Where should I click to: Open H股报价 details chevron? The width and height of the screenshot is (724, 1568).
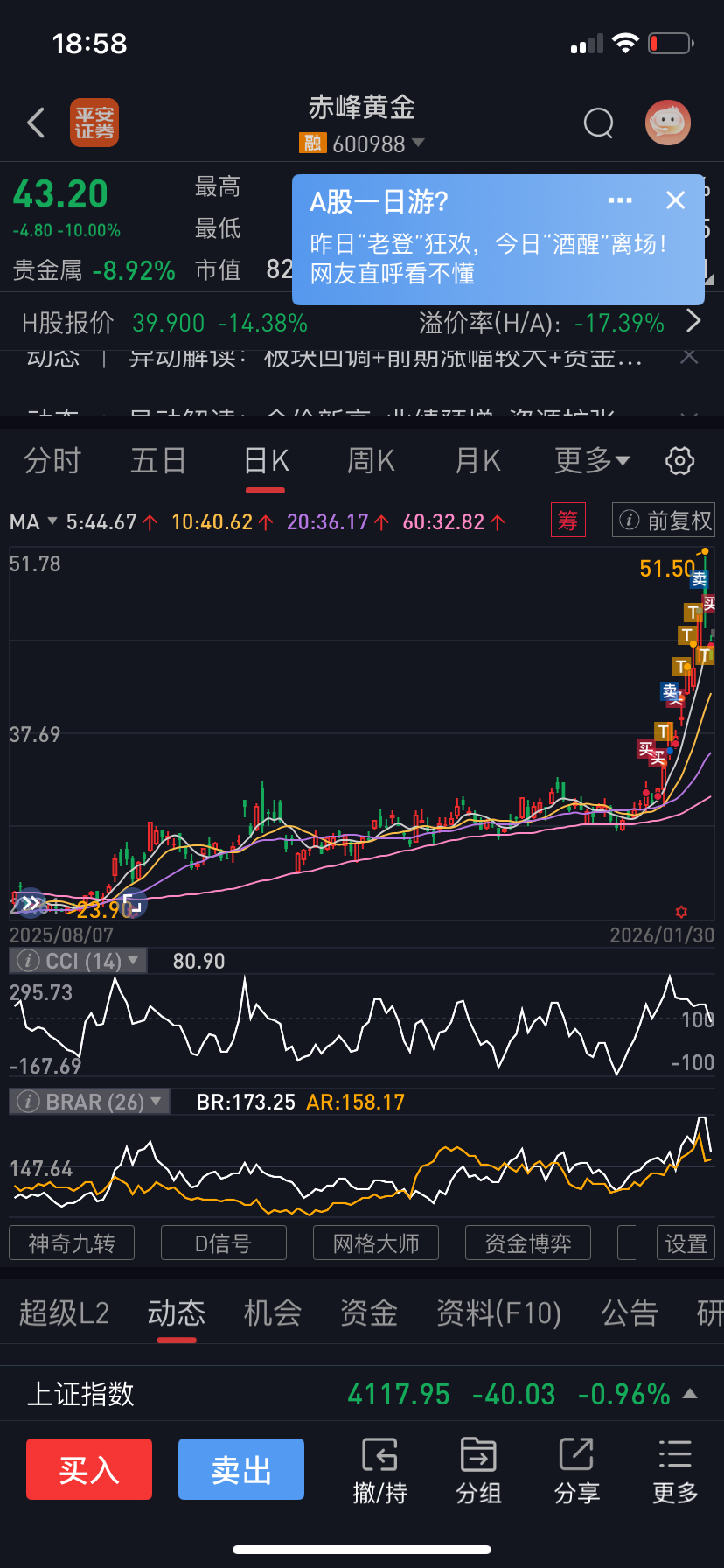click(693, 320)
